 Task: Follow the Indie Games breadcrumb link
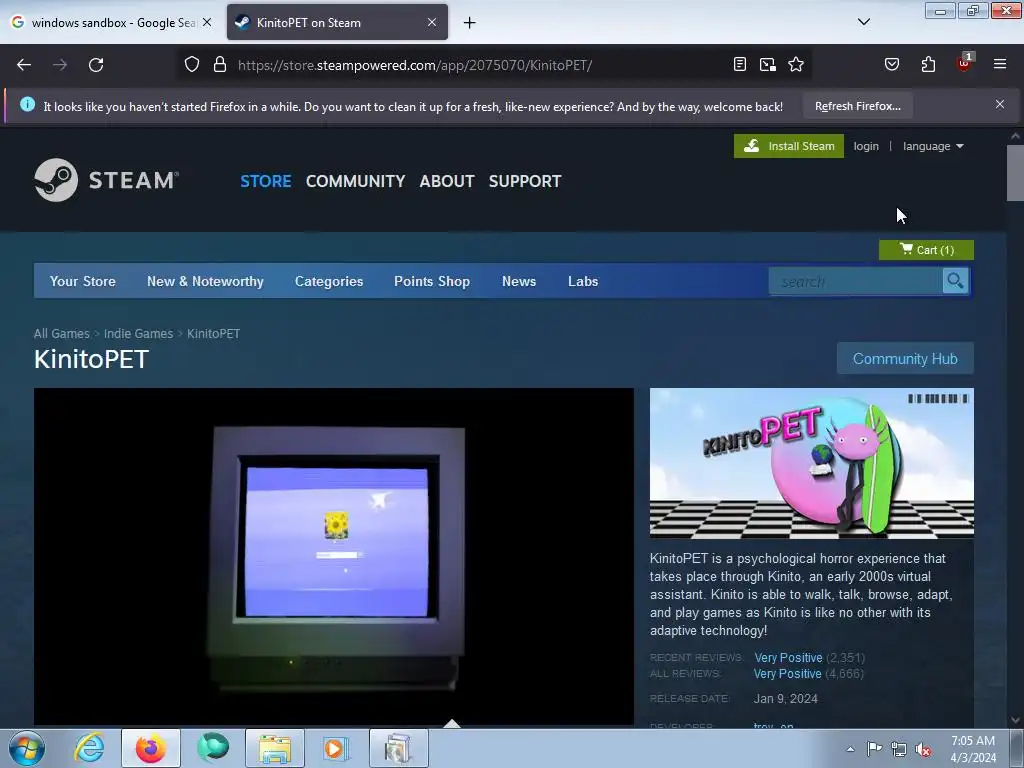[x=138, y=334]
